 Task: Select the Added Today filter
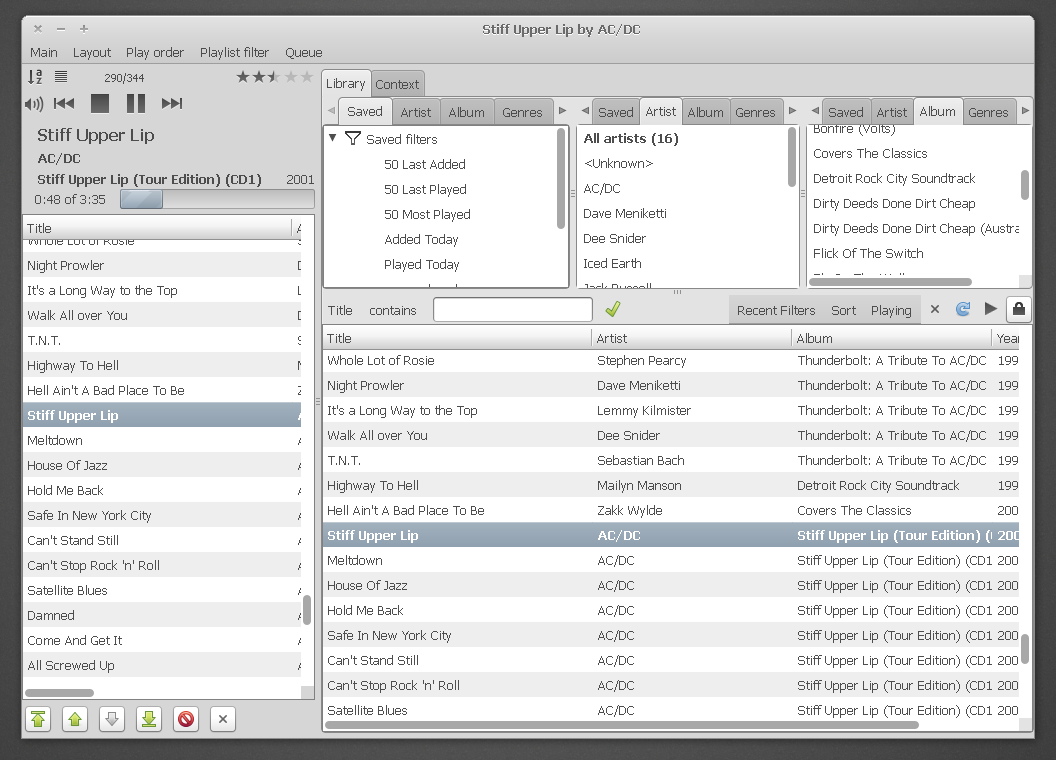pos(421,239)
